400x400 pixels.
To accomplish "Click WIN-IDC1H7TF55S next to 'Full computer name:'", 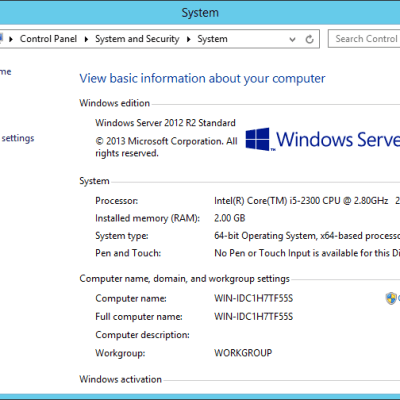I will pyautogui.click(x=253, y=316).
